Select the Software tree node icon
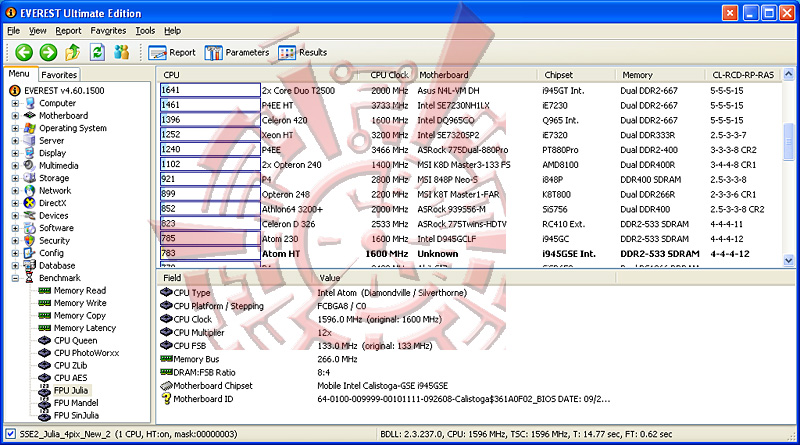The image size is (800, 445). coord(30,228)
